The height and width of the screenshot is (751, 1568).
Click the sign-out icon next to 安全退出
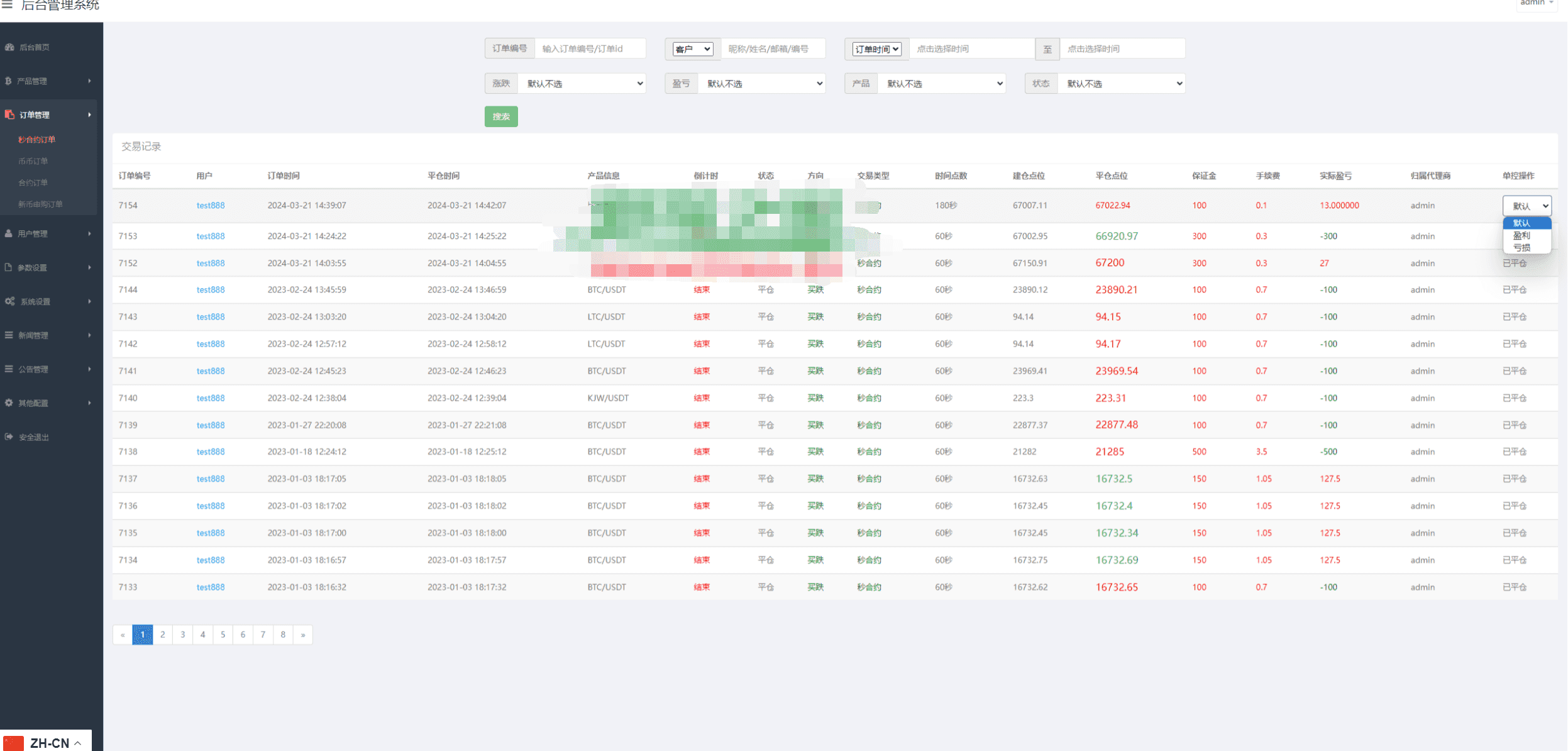[x=9, y=437]
